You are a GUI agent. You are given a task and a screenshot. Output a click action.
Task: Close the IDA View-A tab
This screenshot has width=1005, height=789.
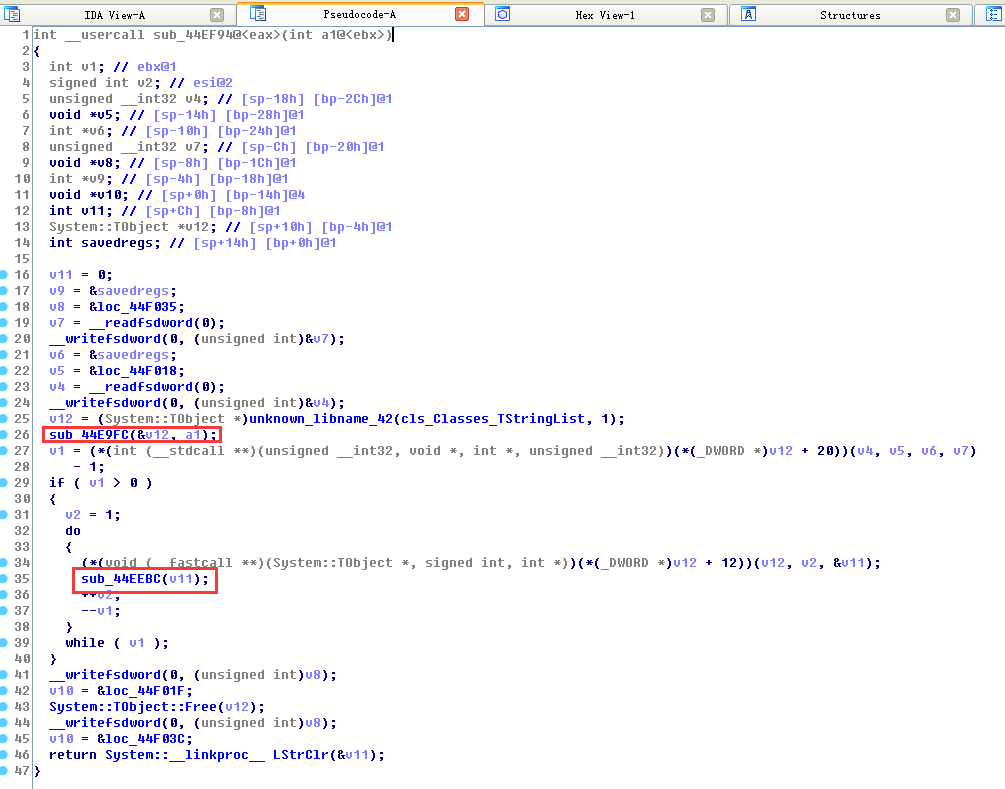[x=217, y=14]
